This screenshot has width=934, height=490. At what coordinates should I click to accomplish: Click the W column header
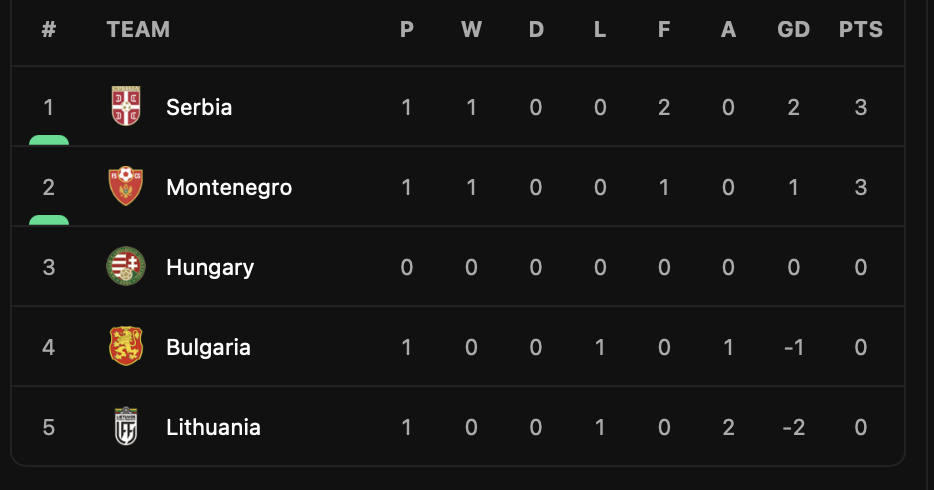[x=471, y=29]
